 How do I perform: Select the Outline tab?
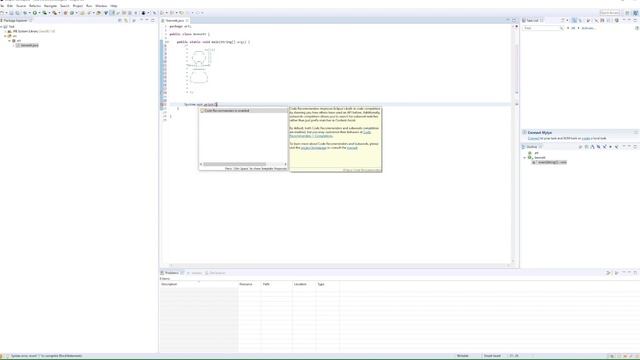click(x=531, y=147)
